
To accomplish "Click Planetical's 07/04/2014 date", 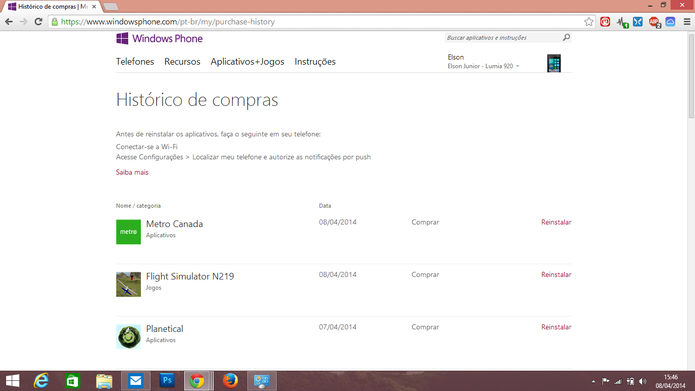I will point(337,327).
